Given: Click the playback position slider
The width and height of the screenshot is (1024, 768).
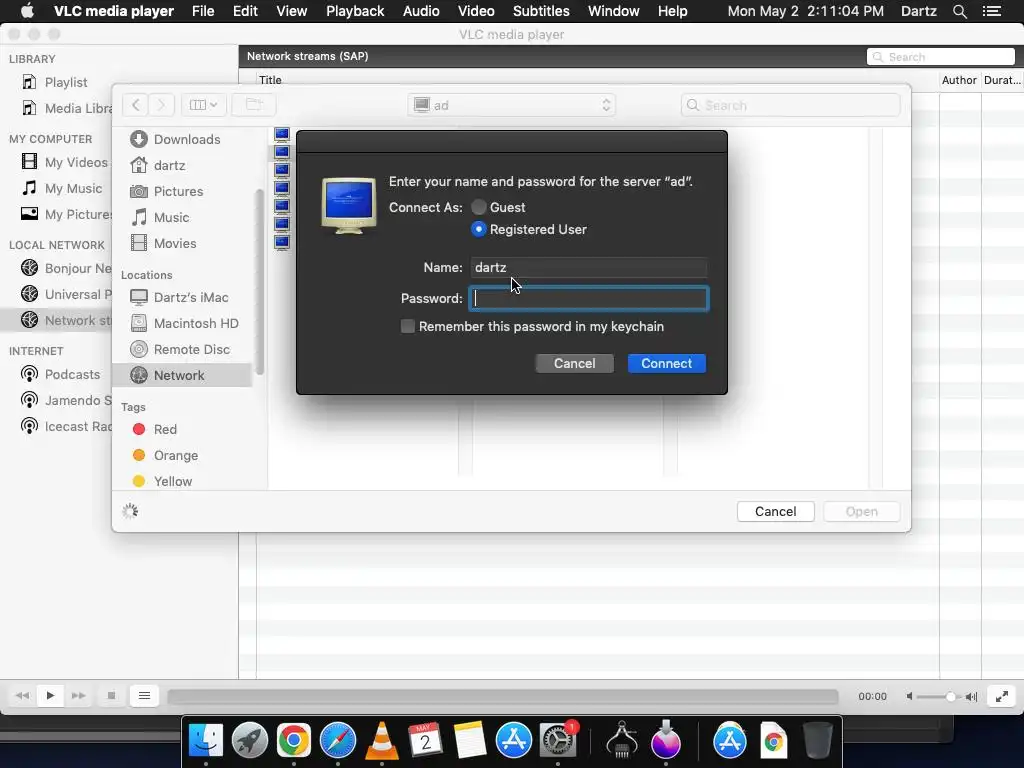Looking at the screenshot, I should coord(503,696).
